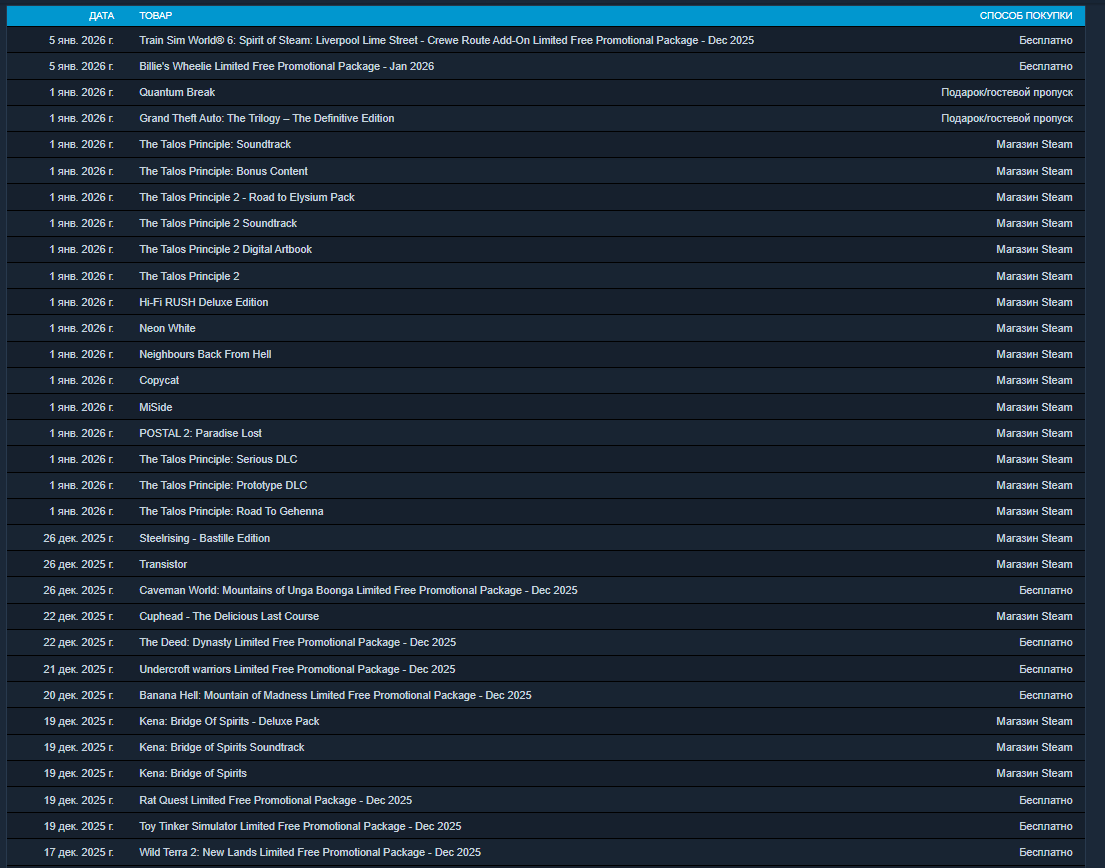Select Wild Terra 2: New Lands package
The image size is (1105, 868).
pos(546,852)
